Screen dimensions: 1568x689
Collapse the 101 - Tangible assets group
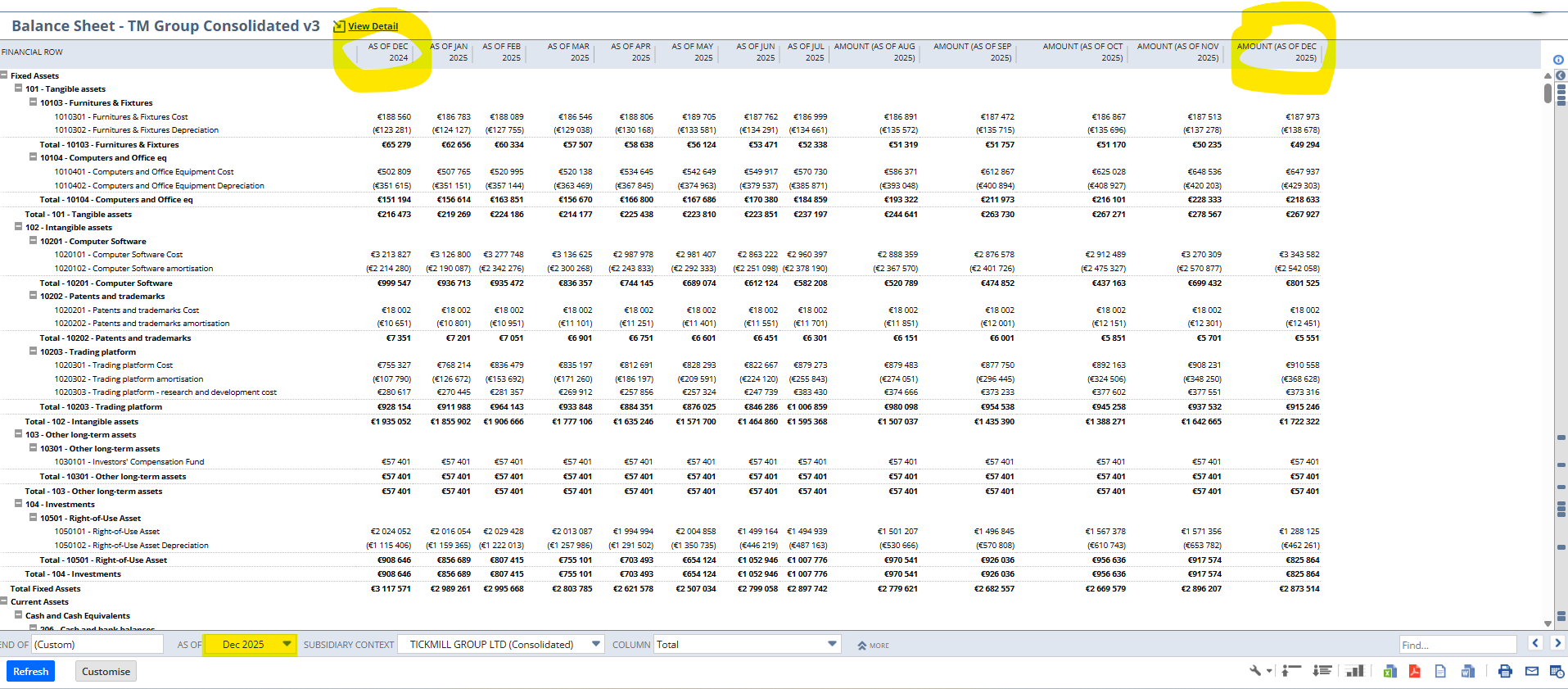pos(18,88)
